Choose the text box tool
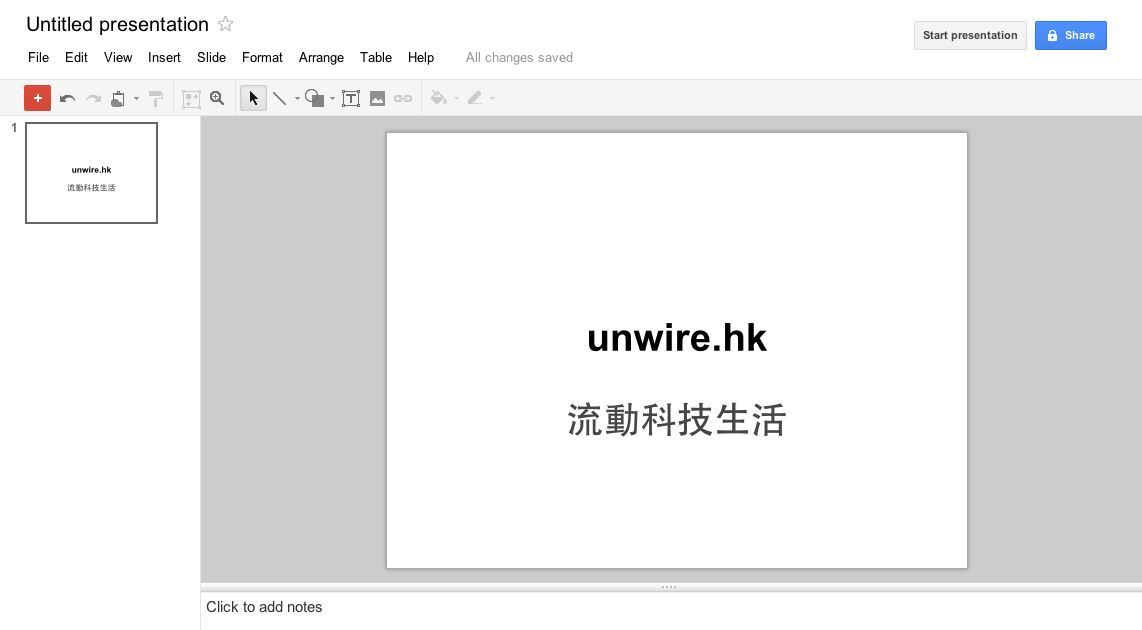The width and height of the screenshot is (1142, 630). click(351, 98)
